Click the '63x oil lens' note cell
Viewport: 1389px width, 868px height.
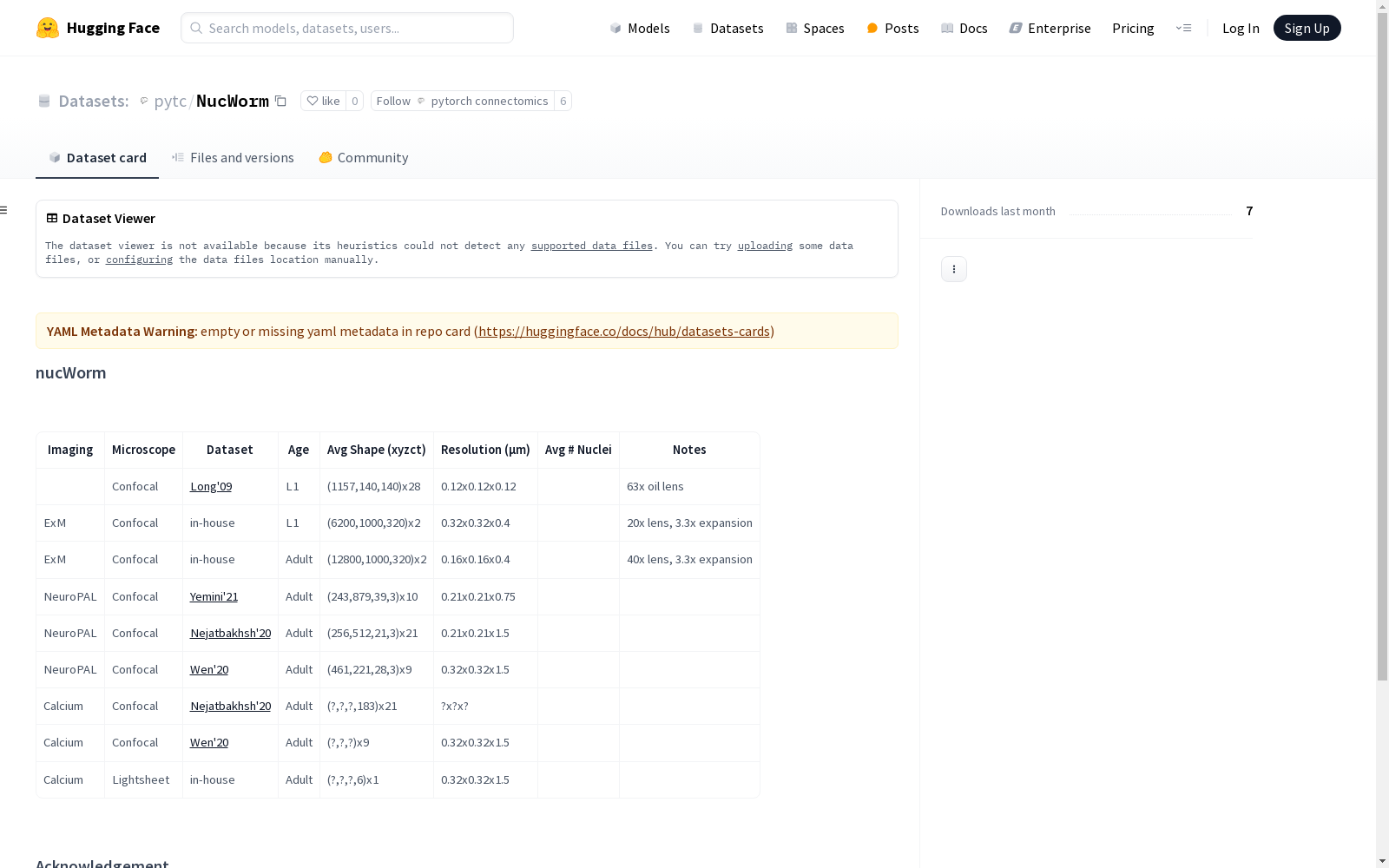689,486
